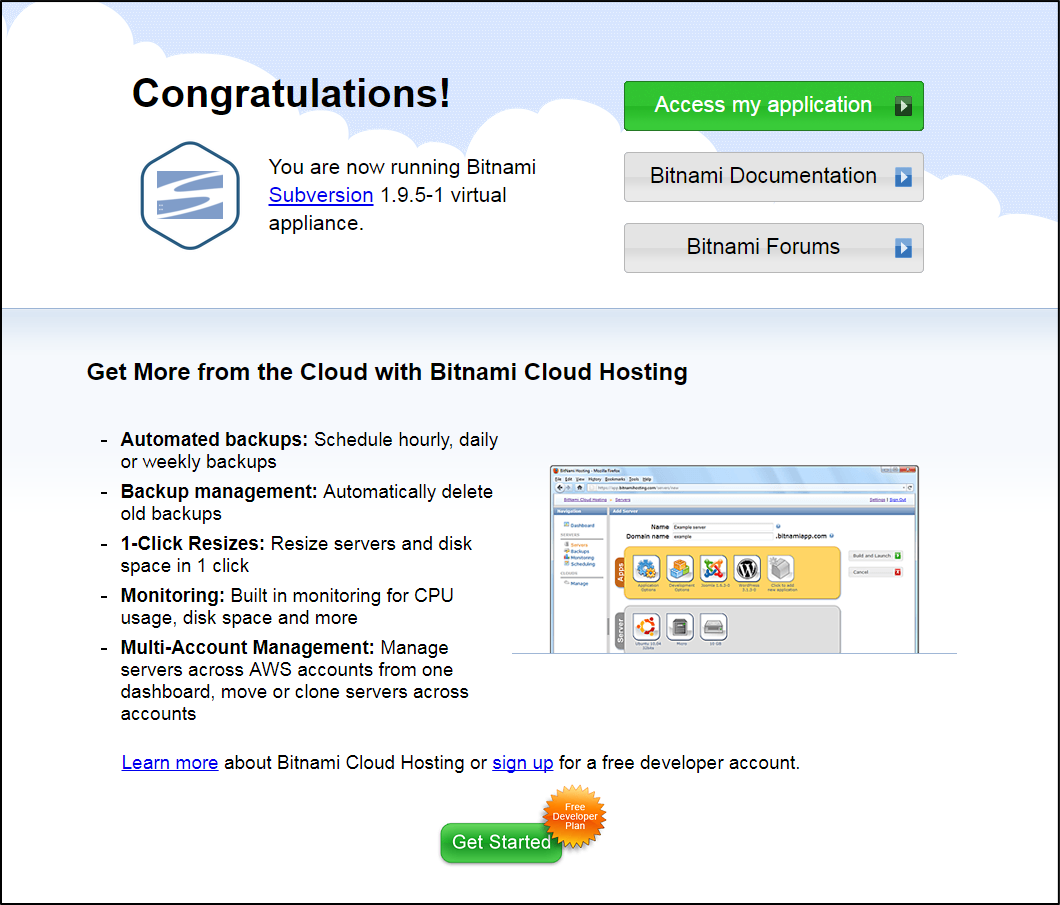Click the Joomla icon in hosting screenshot
This screenshot has width=1060, height=905.
(x=713, y=569)
